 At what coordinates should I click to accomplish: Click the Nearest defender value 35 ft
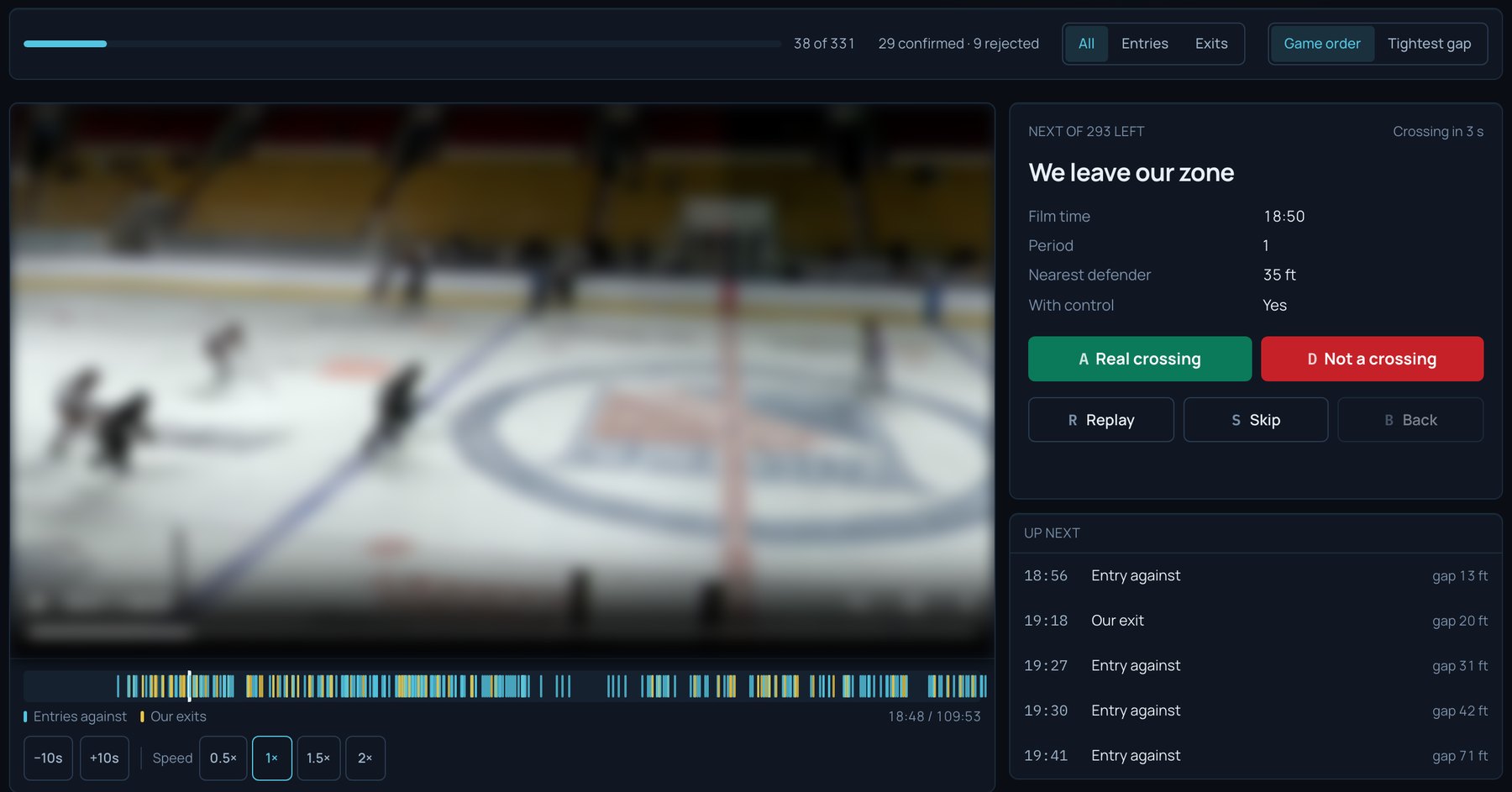pyautogui.click(x=1279, y=275)
